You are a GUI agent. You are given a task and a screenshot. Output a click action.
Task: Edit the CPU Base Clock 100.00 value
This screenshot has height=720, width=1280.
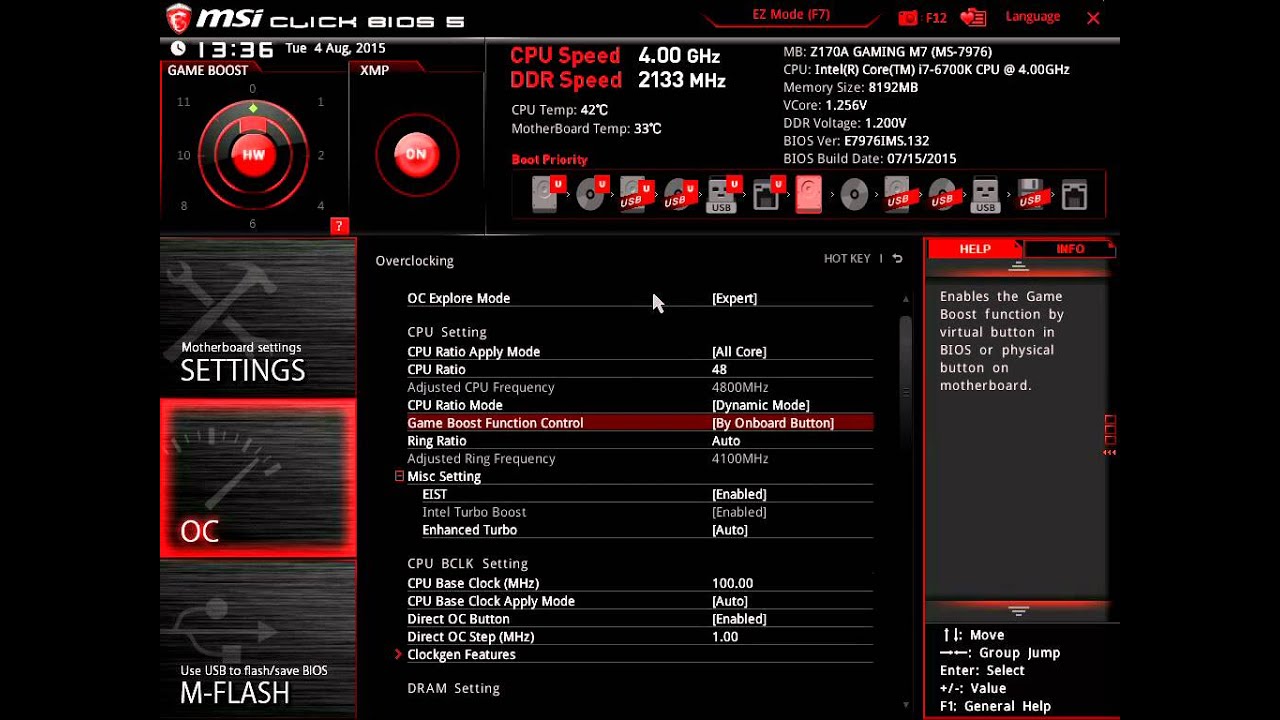(732, 583)
